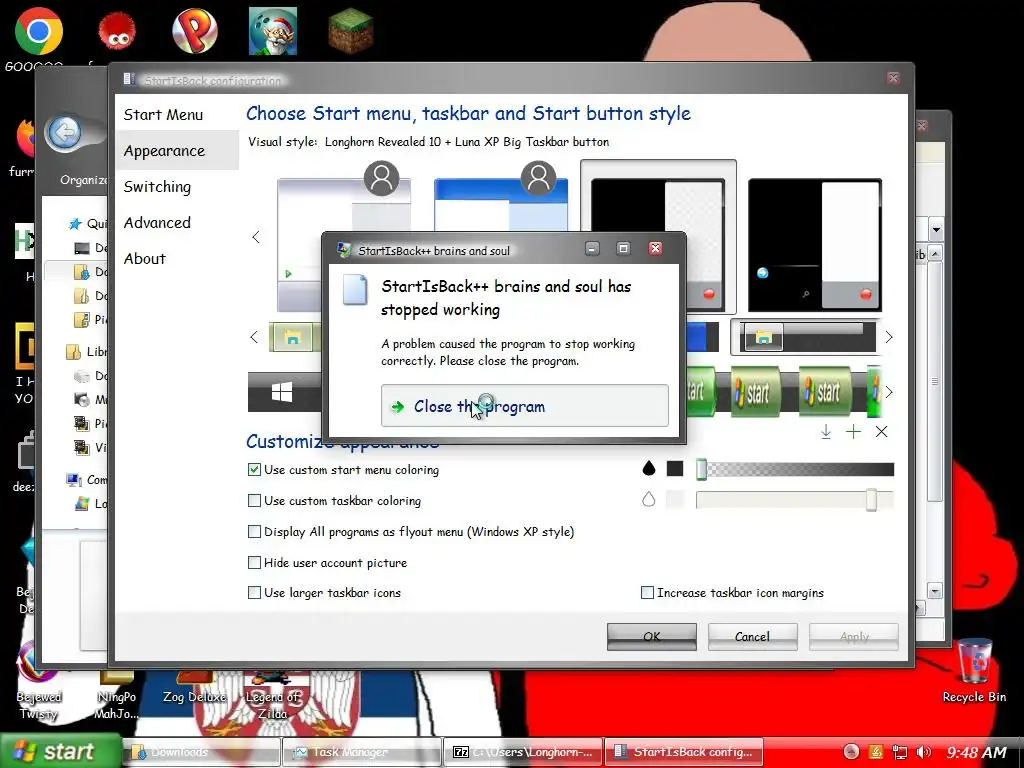Click the Back arrow in Explorer window
The image size is (1024, 768).
click(64, 133)
